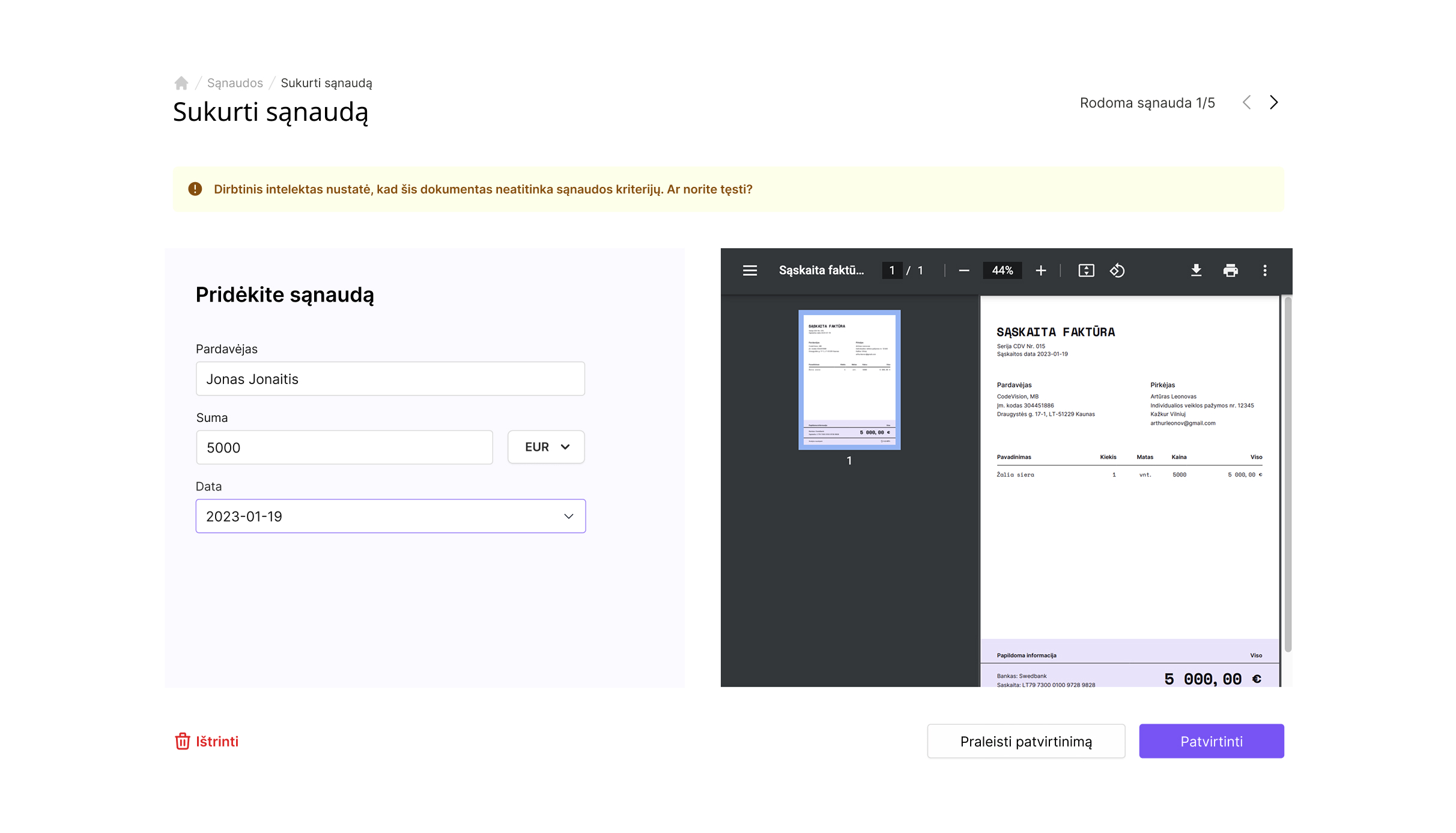The height and width of the screenshot is (833, 1456).
Task: Click the warning icon in the alert banner
Action: [195, 189]
